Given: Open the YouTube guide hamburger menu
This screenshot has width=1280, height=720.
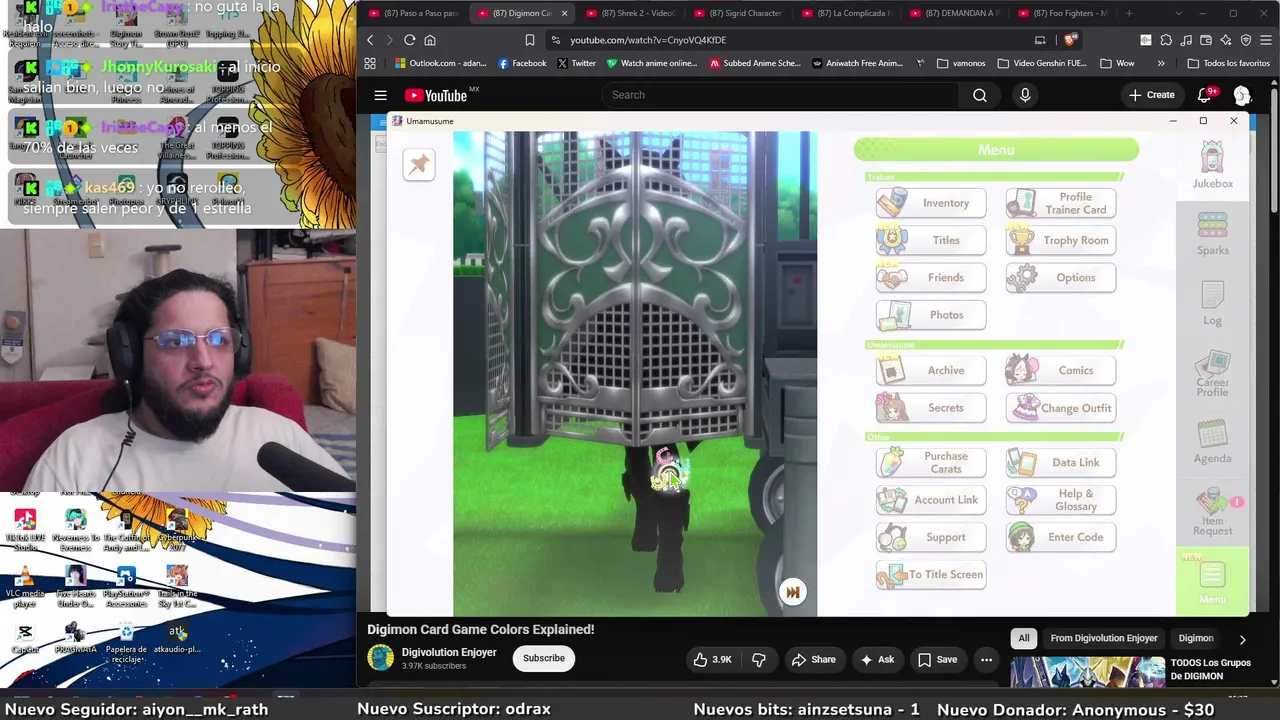Looking at the screenshot, I should (x=381, y=95).
